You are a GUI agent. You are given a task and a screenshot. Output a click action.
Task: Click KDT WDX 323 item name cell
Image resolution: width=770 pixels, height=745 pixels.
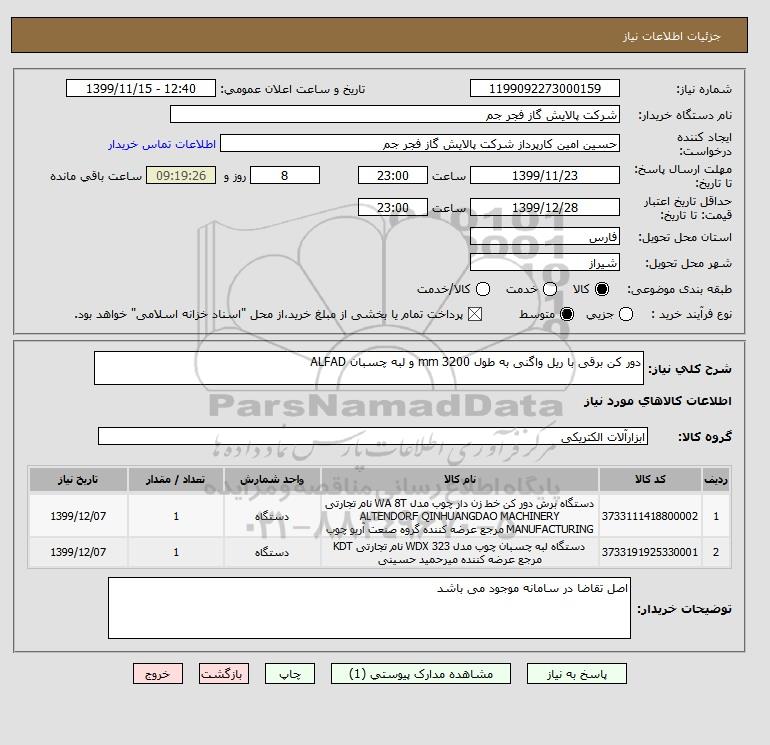[x=460, y=552]
